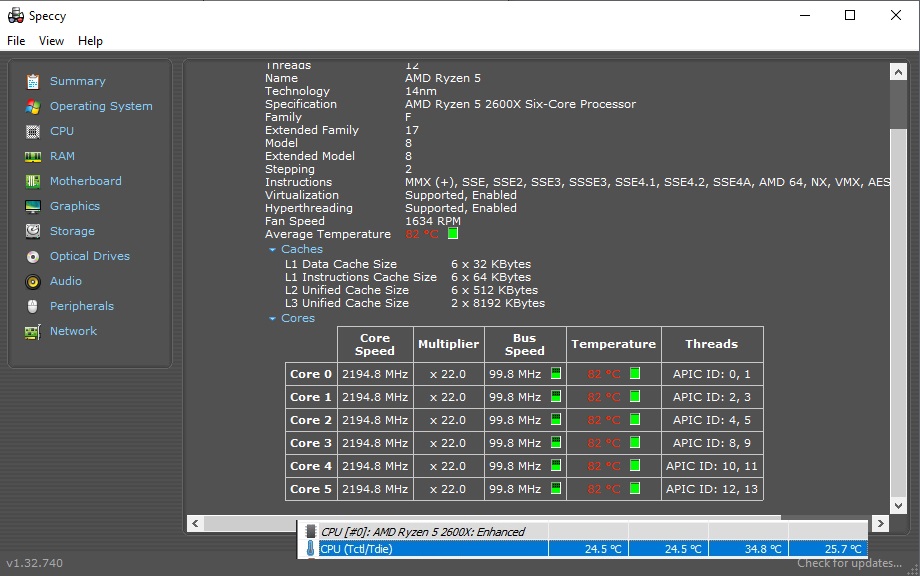Click horizontal scrollbar right arrow
The image size is (920, 576).
tap(880, 523)
